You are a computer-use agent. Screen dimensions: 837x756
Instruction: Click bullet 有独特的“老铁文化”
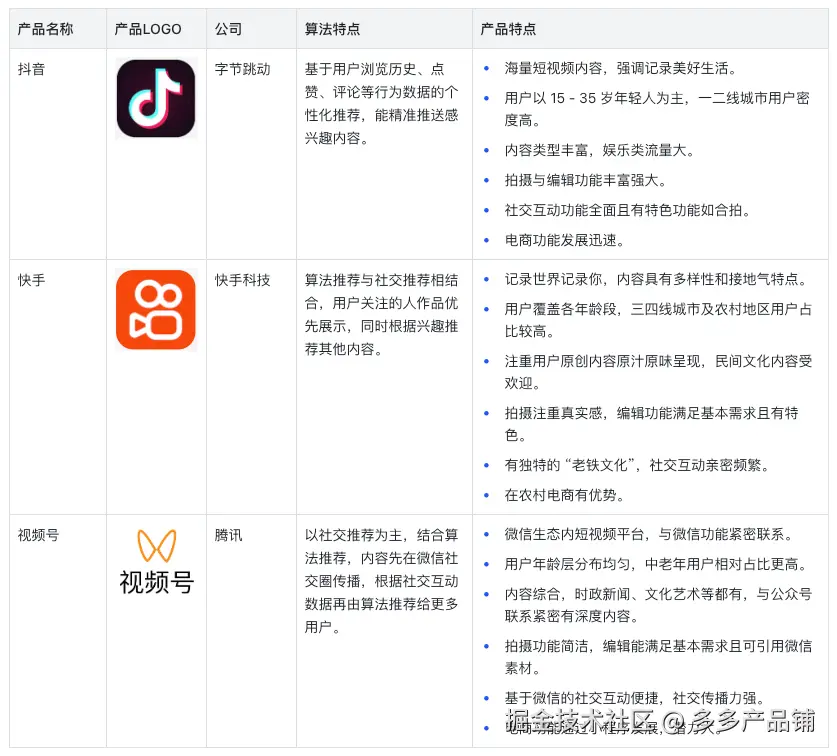pyautogui.click(x=638, y=465)
